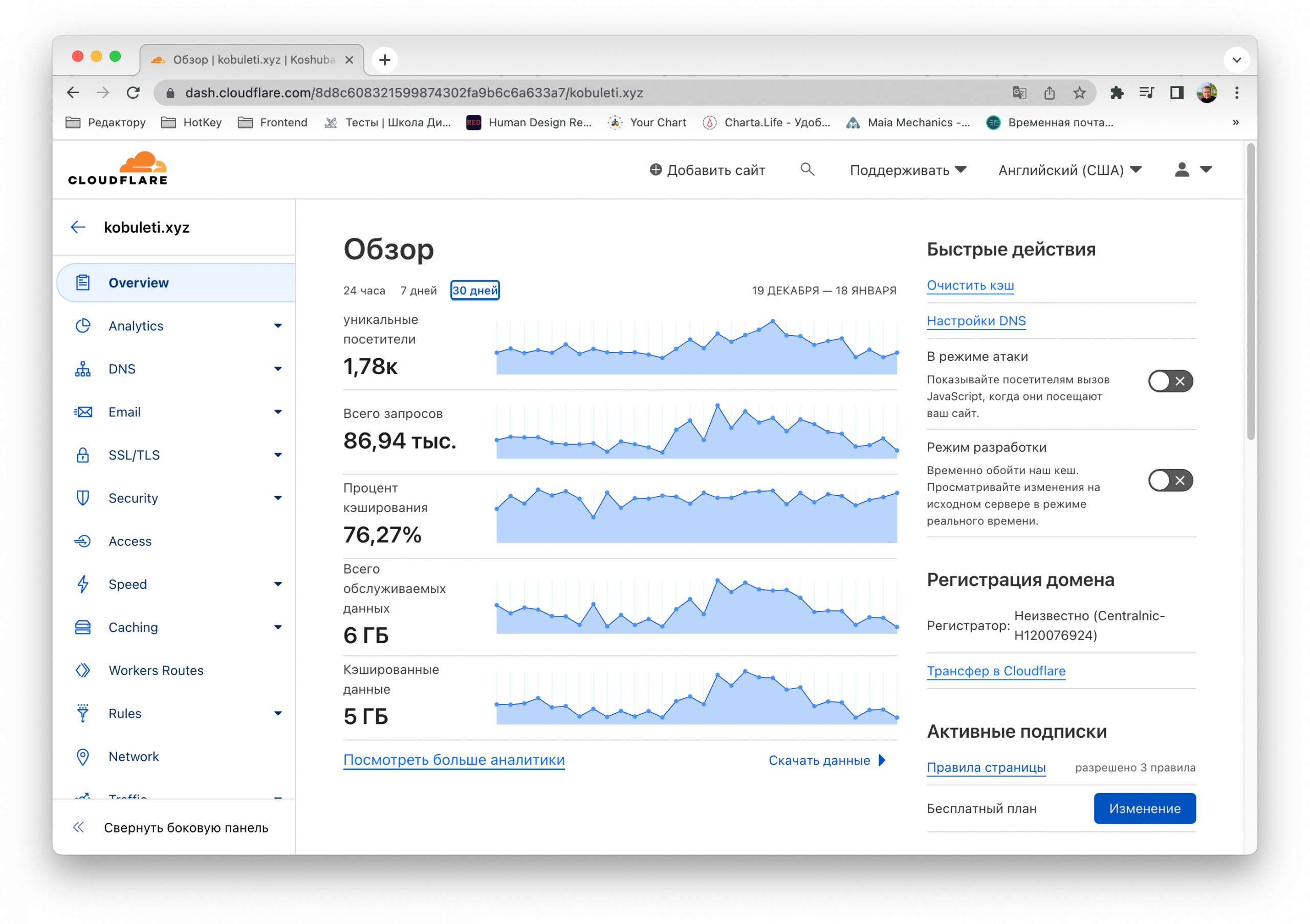This screenshot has height=924, width=1310.
Task: Expand the Security sidebar section arrow
Action: (x=278, y=498)
